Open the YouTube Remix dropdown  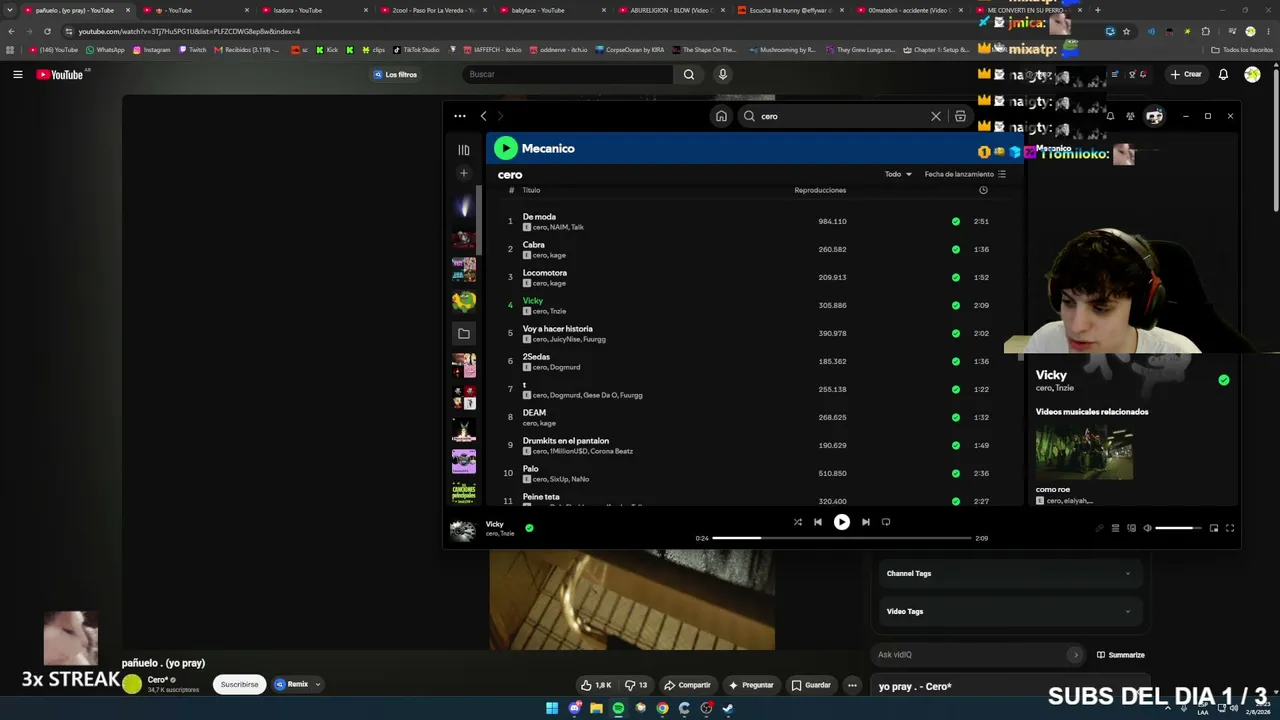pos(298,685)
